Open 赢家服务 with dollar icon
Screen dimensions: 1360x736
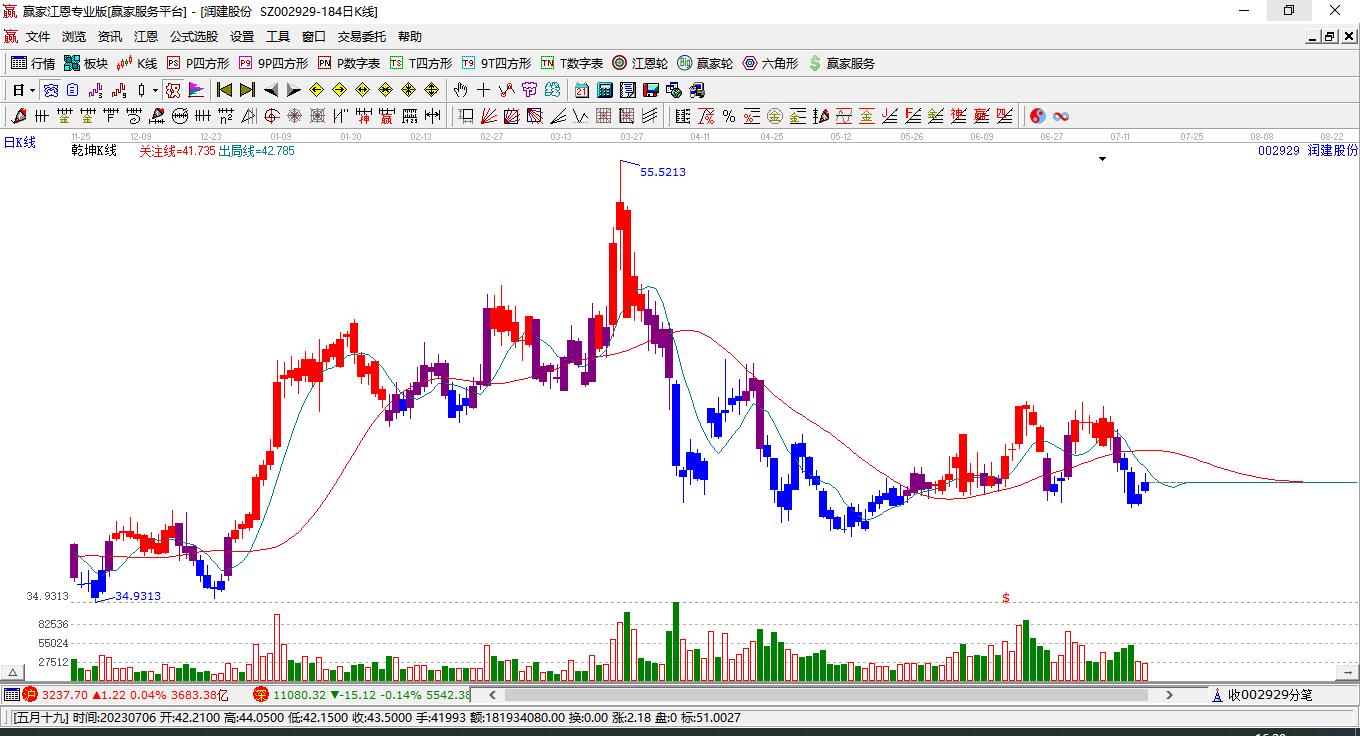[842, 63]
